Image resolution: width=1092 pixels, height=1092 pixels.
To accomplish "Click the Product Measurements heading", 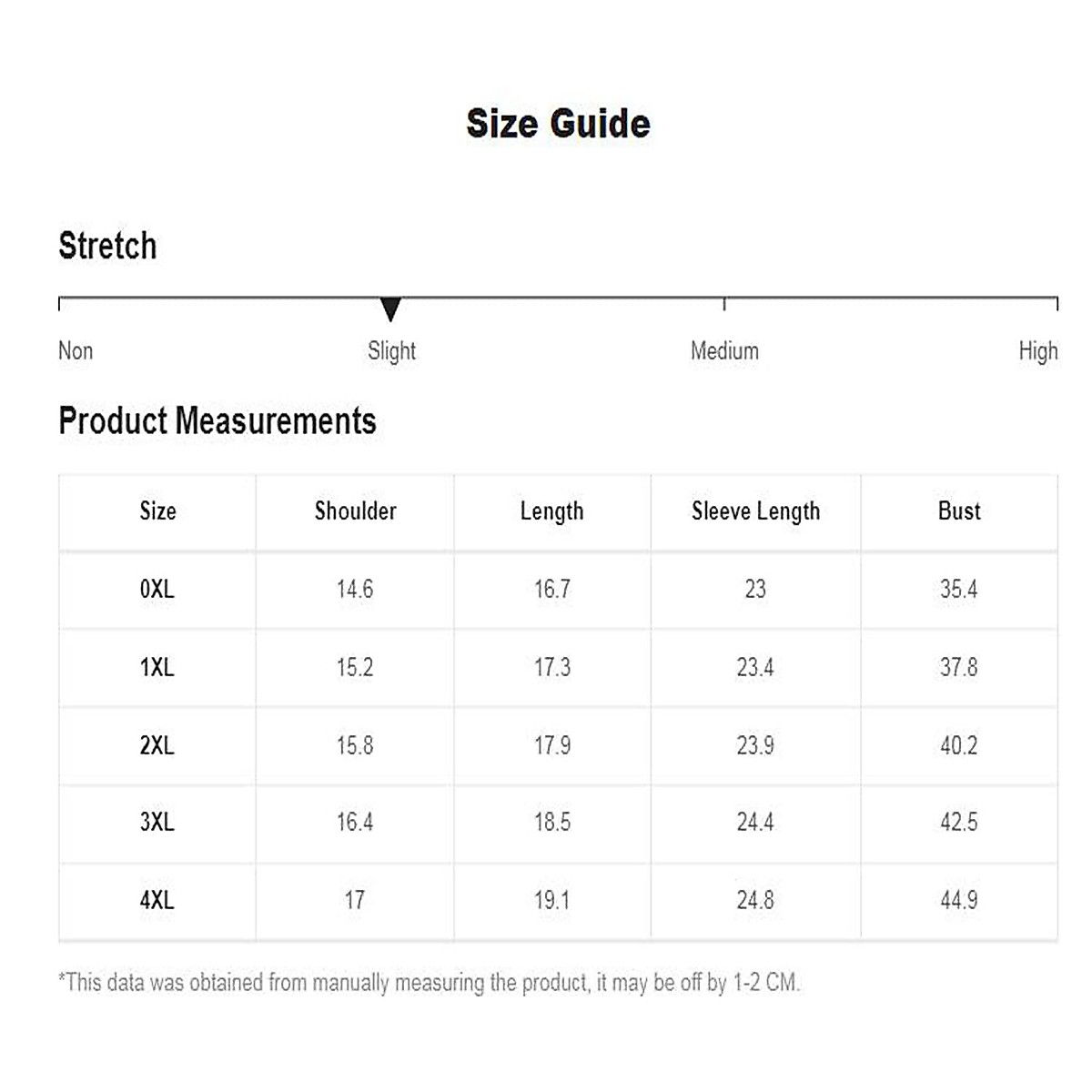I will click(x=217, y=421).
